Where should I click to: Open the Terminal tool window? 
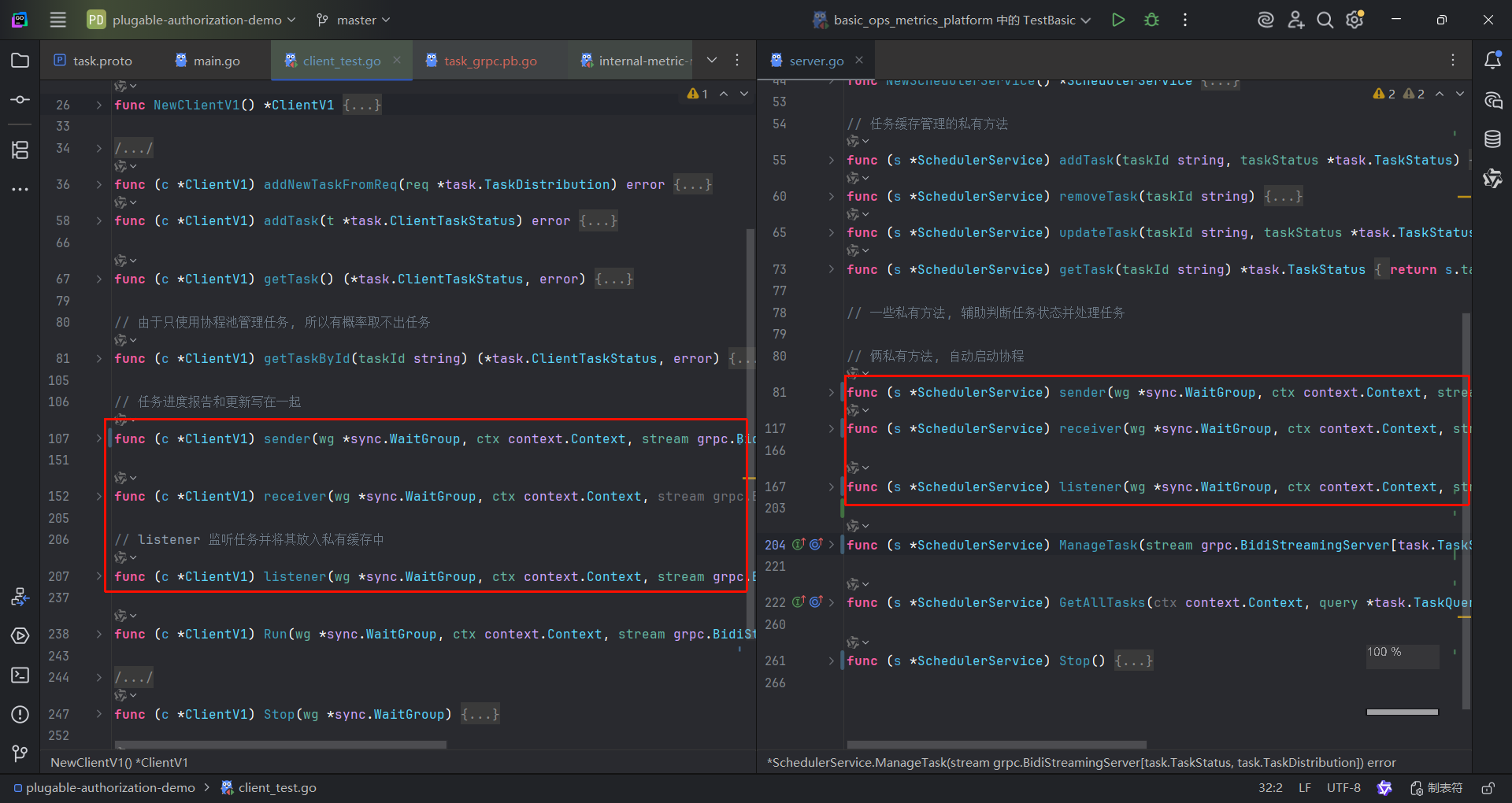click(x=20, y=675)
